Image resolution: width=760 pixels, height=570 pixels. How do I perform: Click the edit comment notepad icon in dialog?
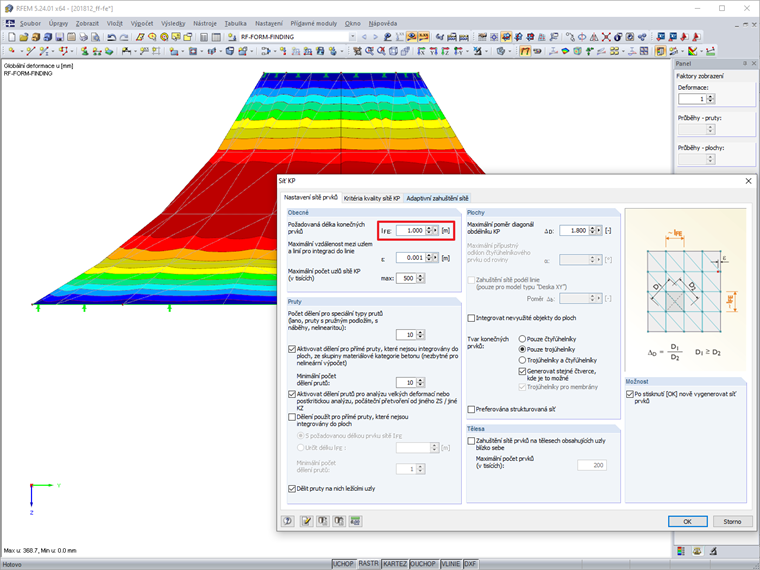[306, 521]
